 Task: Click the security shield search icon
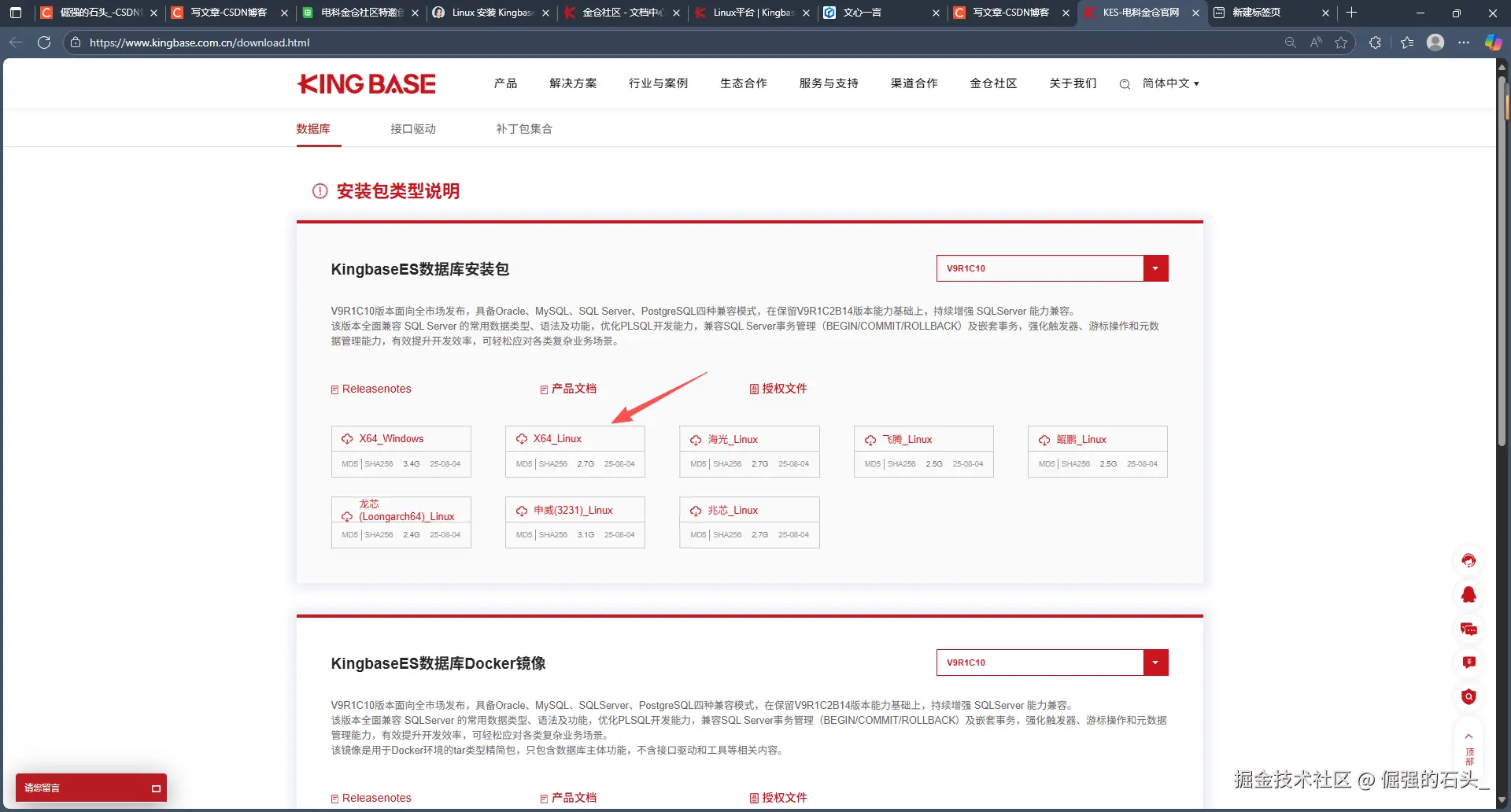[x=1469, y=697]
